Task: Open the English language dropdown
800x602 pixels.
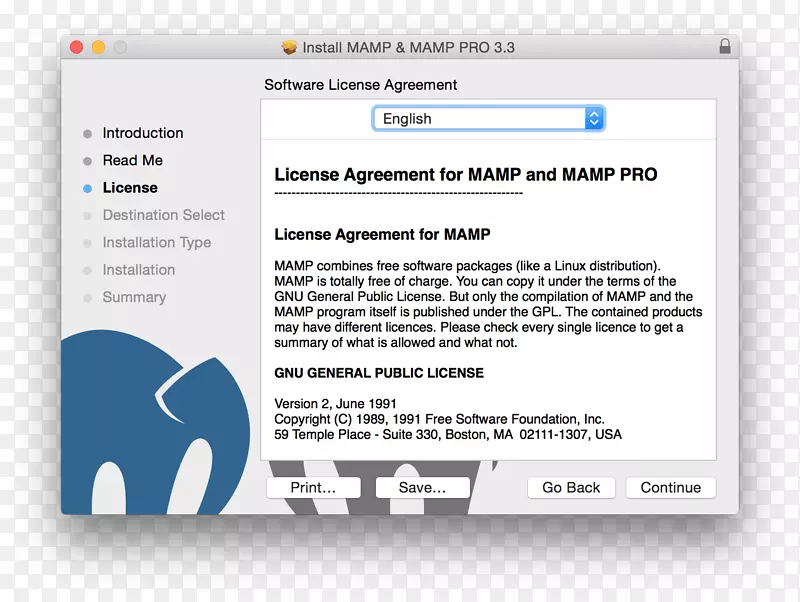Action: click(x=488, y=118)
